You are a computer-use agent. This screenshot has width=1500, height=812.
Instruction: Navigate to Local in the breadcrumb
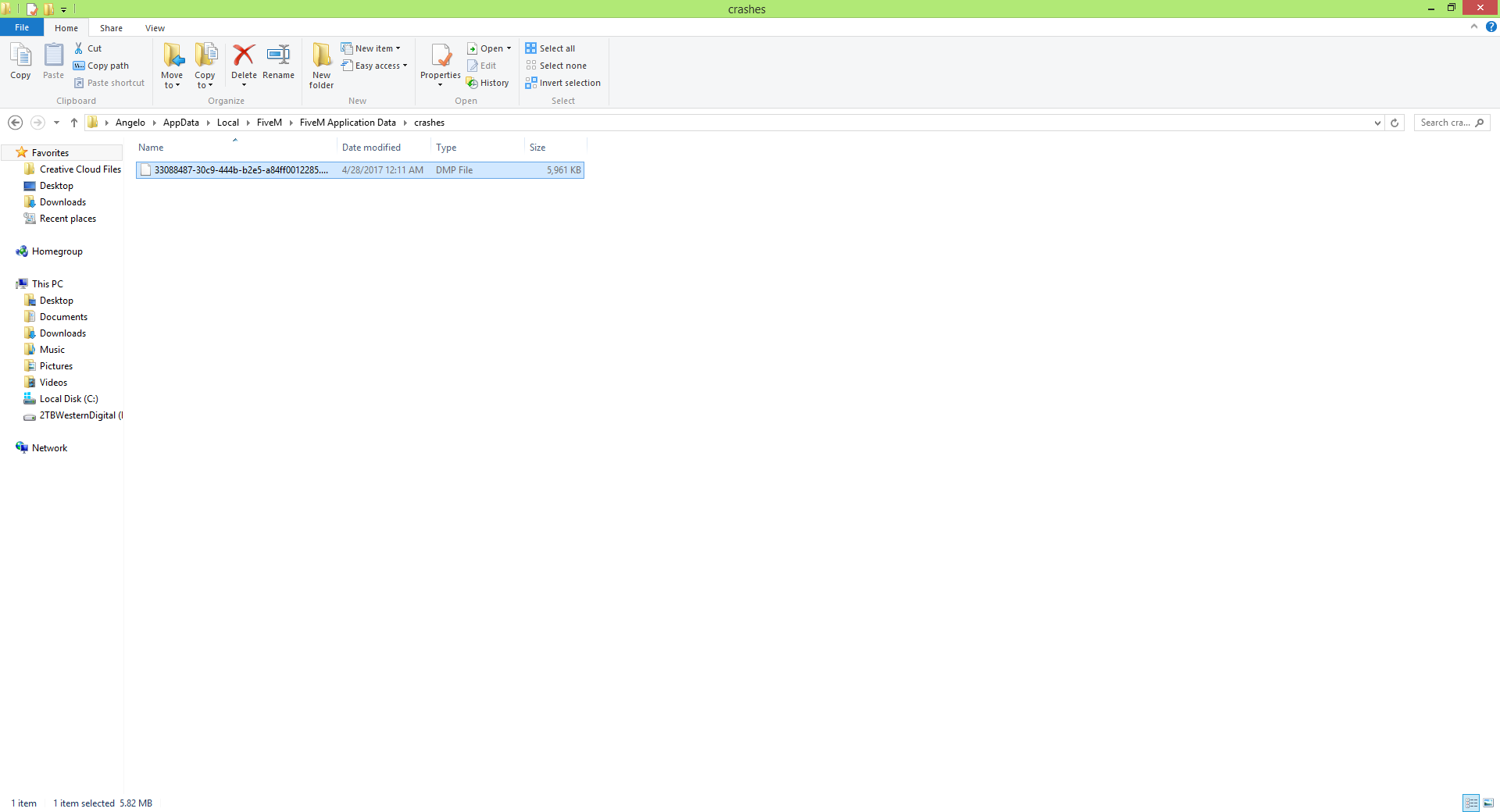pyautogui.click(x=228, y=123)
